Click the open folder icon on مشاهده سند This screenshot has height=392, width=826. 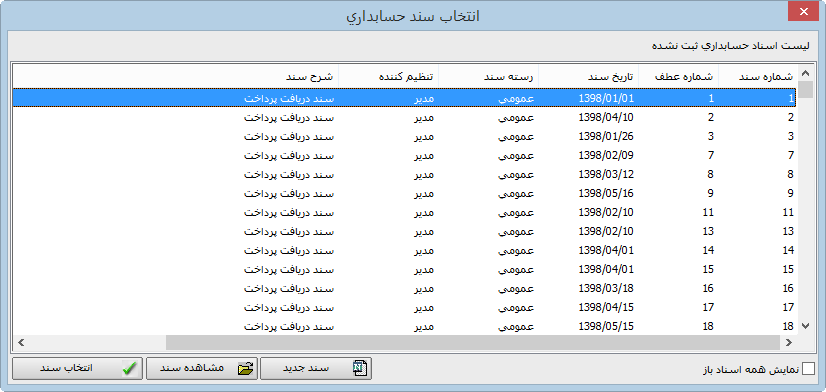(245, 369)
